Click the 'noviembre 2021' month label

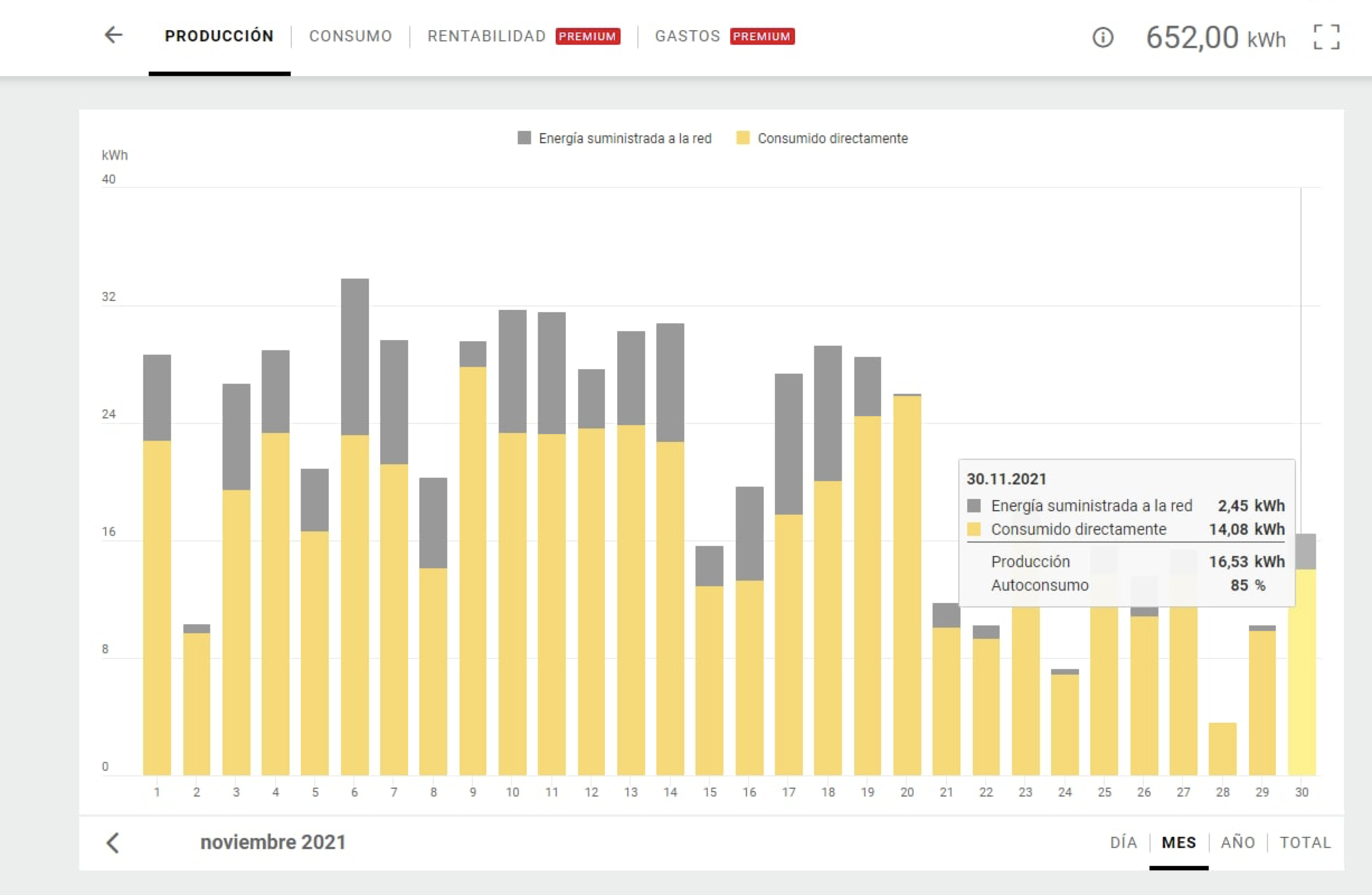pyautogui.click(x=273, y=842)
